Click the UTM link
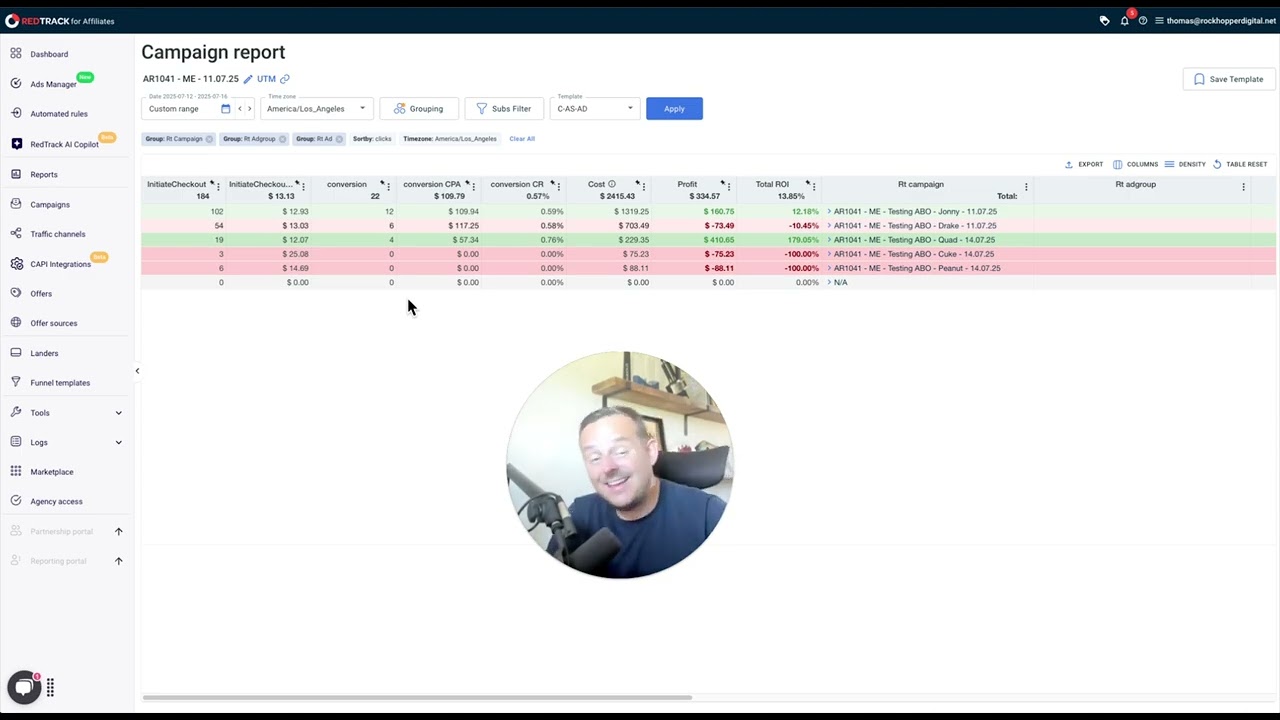 (266, 79)
